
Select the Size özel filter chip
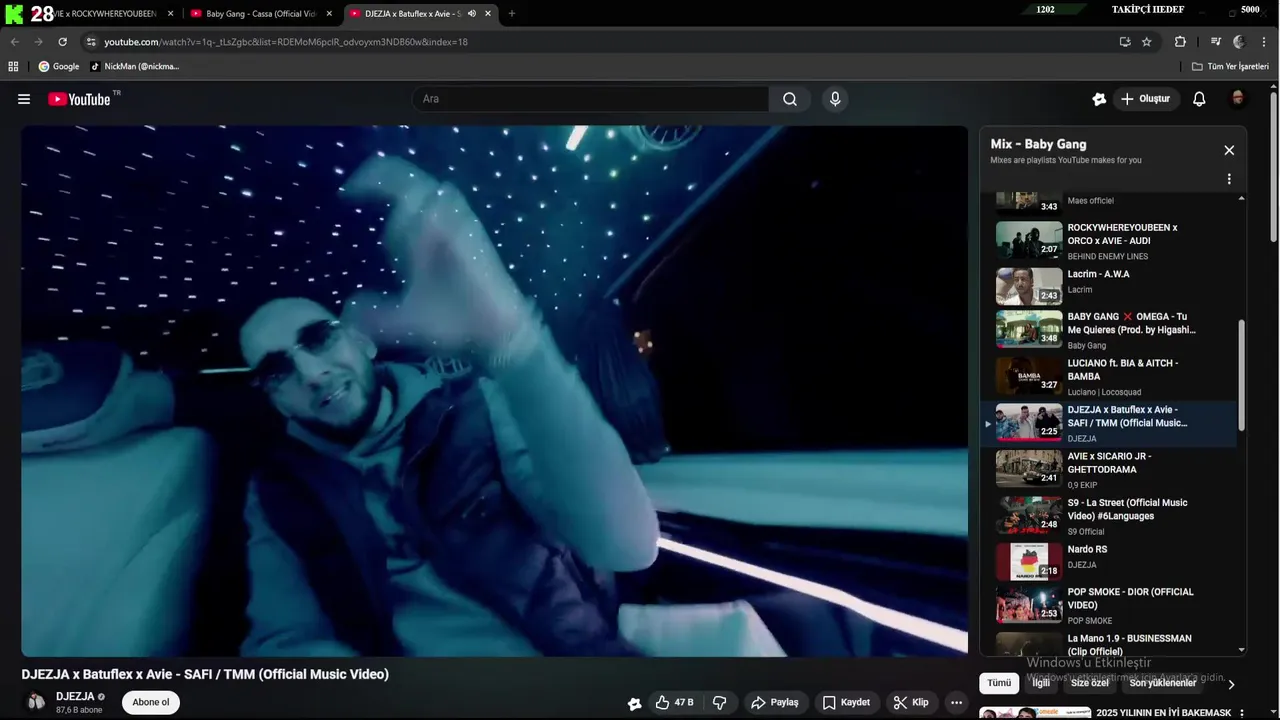click(1090, 683)
